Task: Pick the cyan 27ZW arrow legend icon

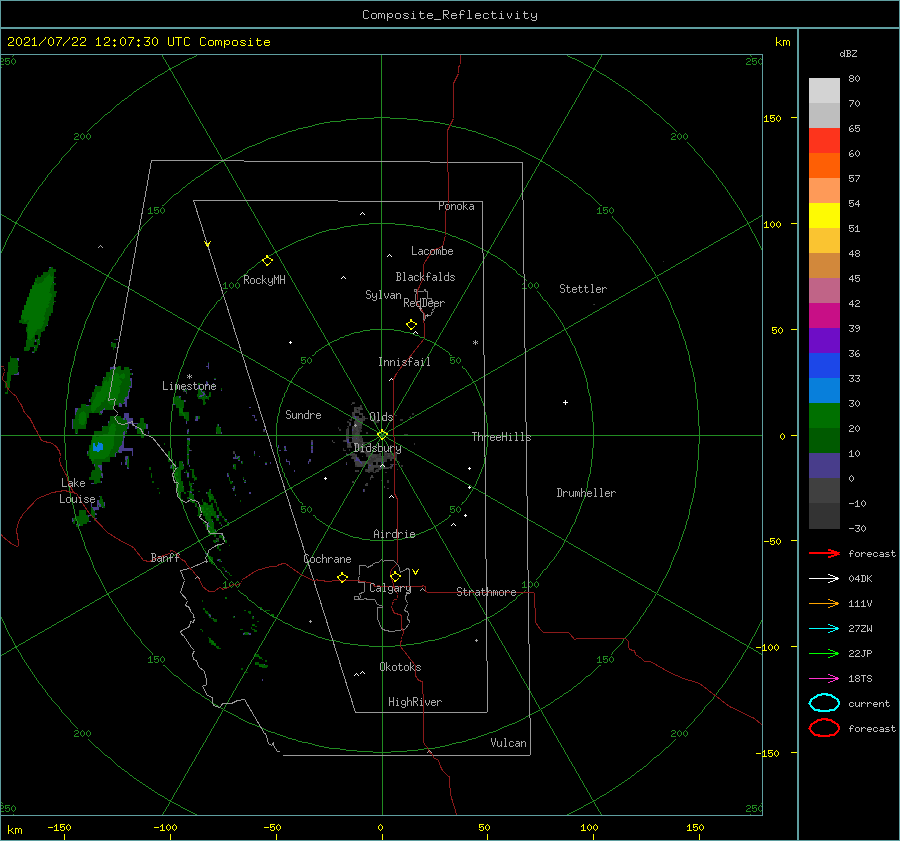Action: tap(824, 629)
